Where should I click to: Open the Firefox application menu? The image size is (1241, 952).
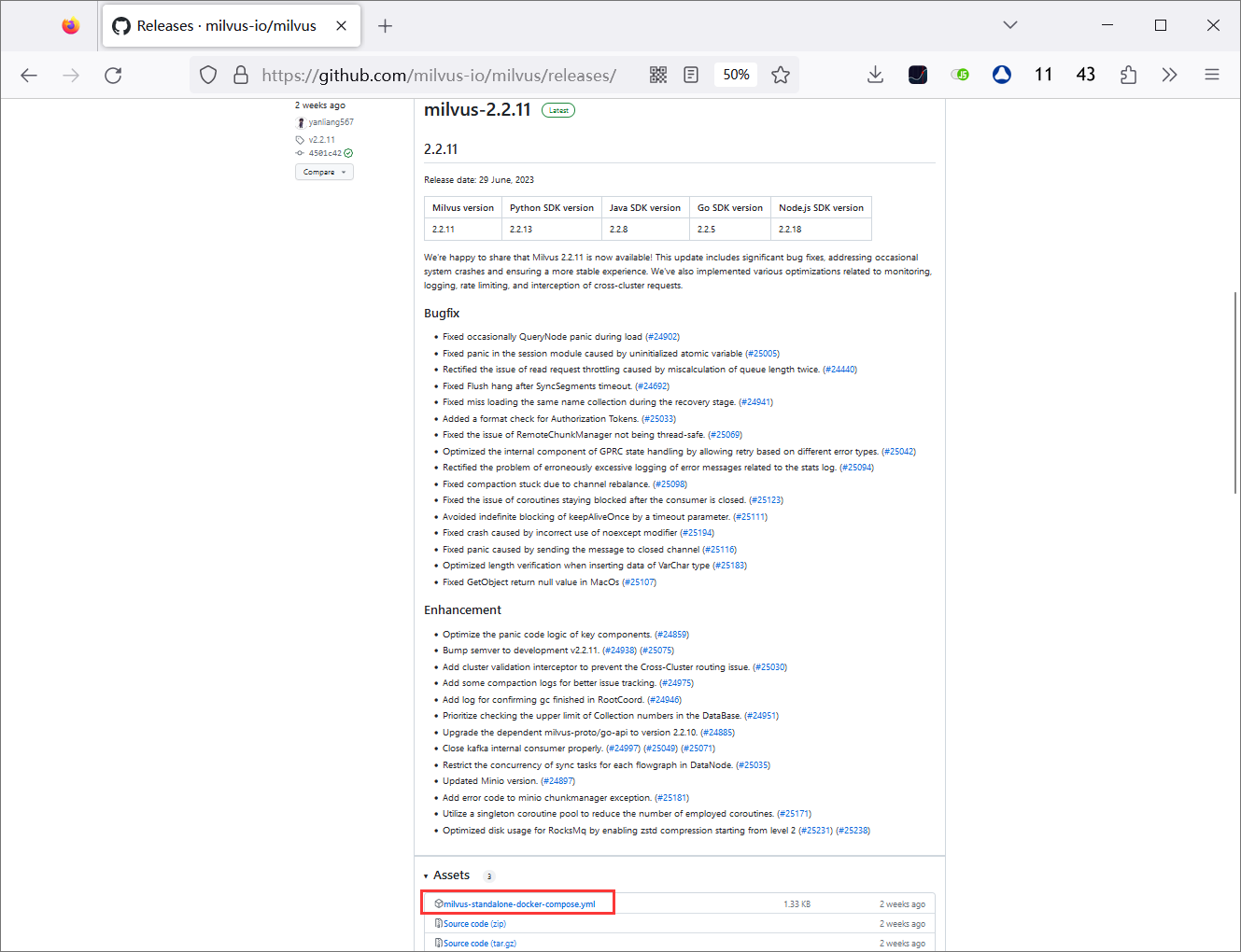pos(1212,76)
